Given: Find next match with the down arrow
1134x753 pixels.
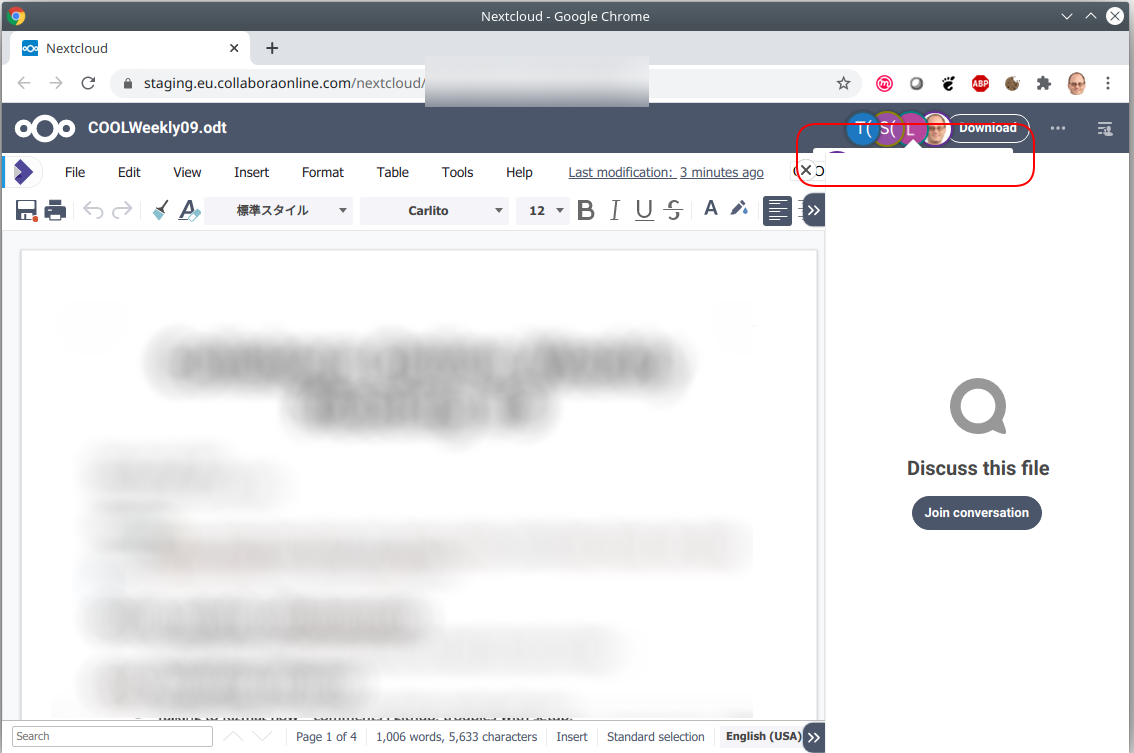Looking at the screenshot, I should [262, 736].
